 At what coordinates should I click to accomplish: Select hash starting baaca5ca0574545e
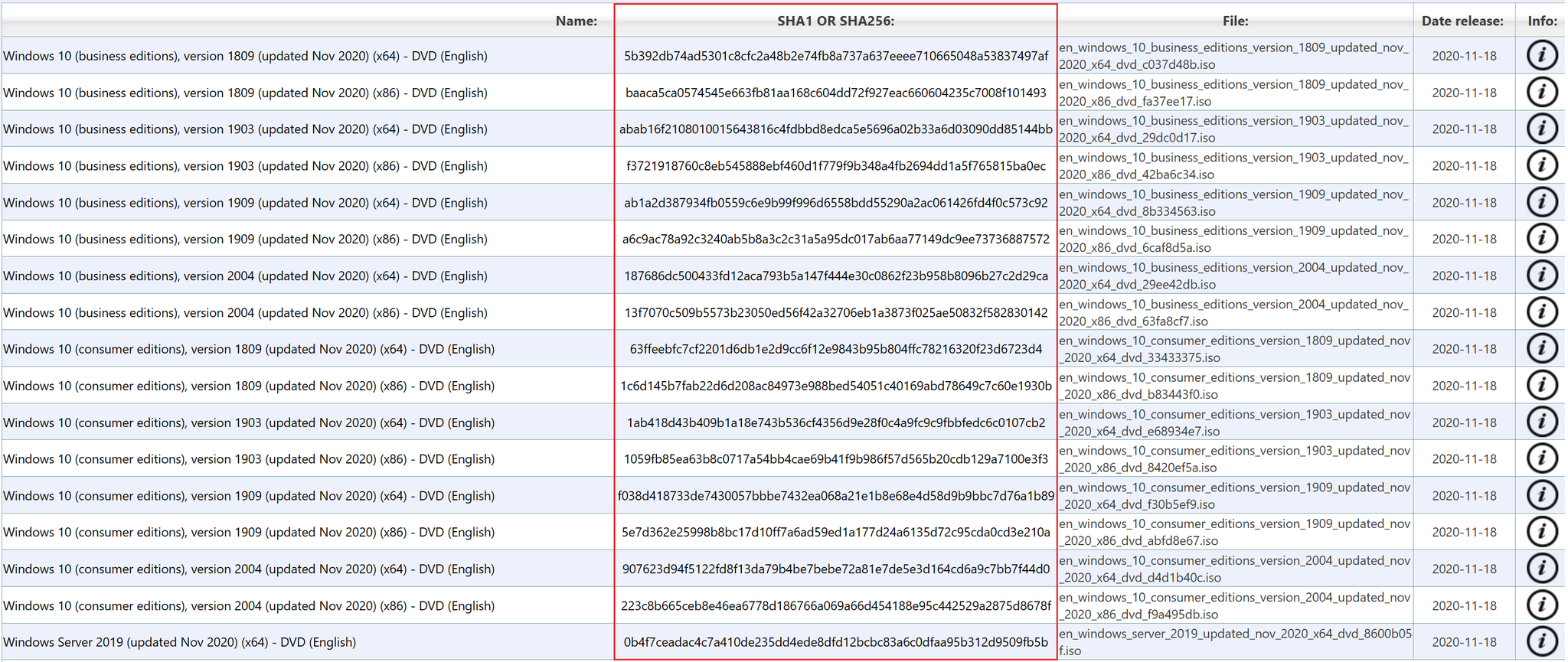tap(836, 93)
